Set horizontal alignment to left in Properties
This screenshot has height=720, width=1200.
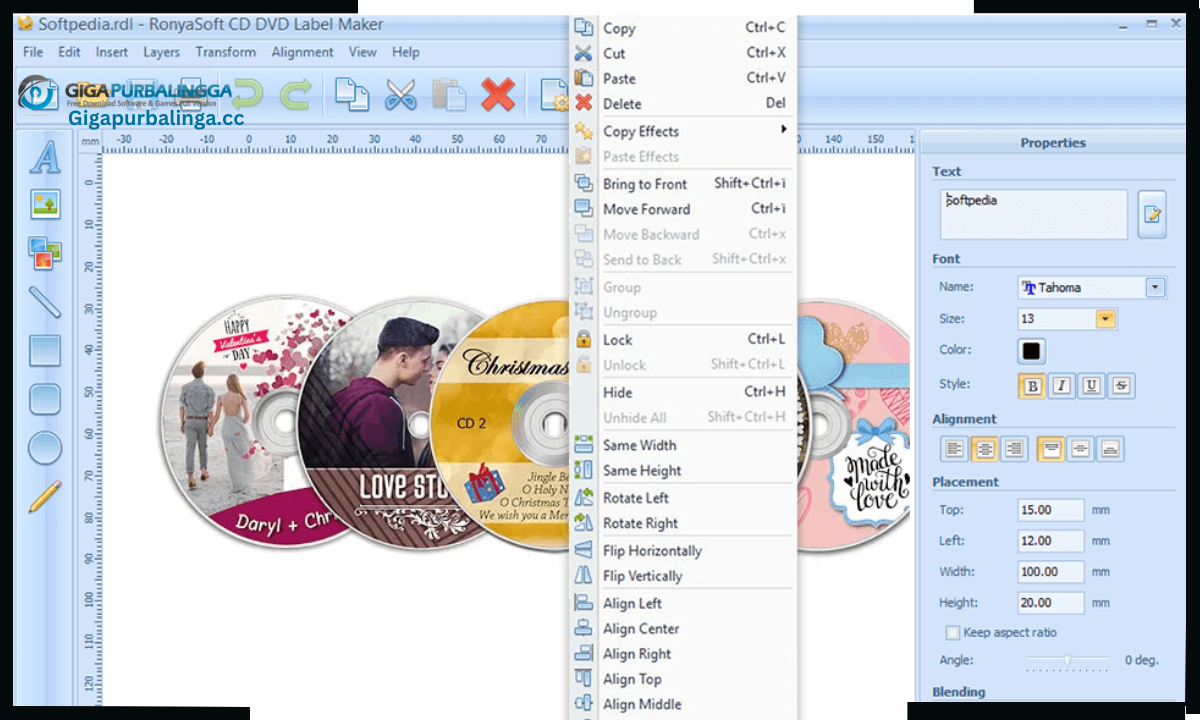click(955, 449)
